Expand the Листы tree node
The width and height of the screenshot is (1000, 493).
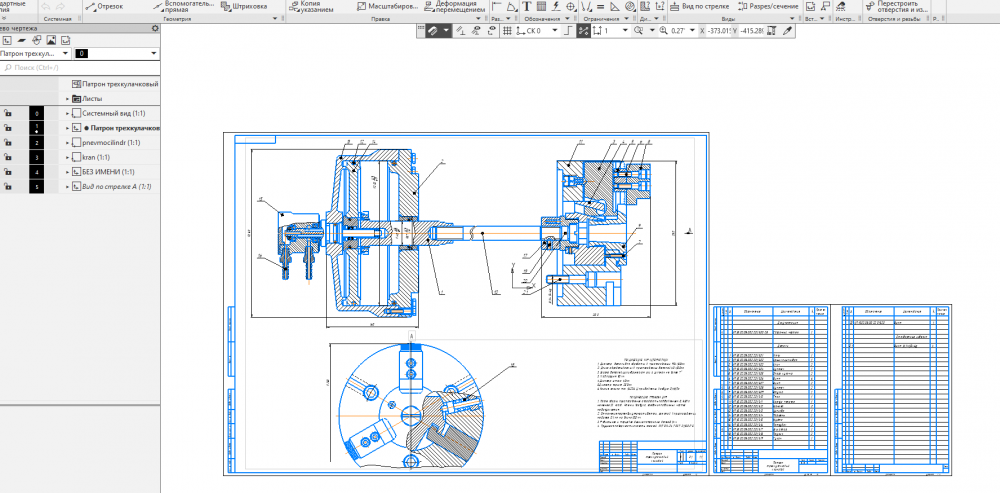pos(68,99)
